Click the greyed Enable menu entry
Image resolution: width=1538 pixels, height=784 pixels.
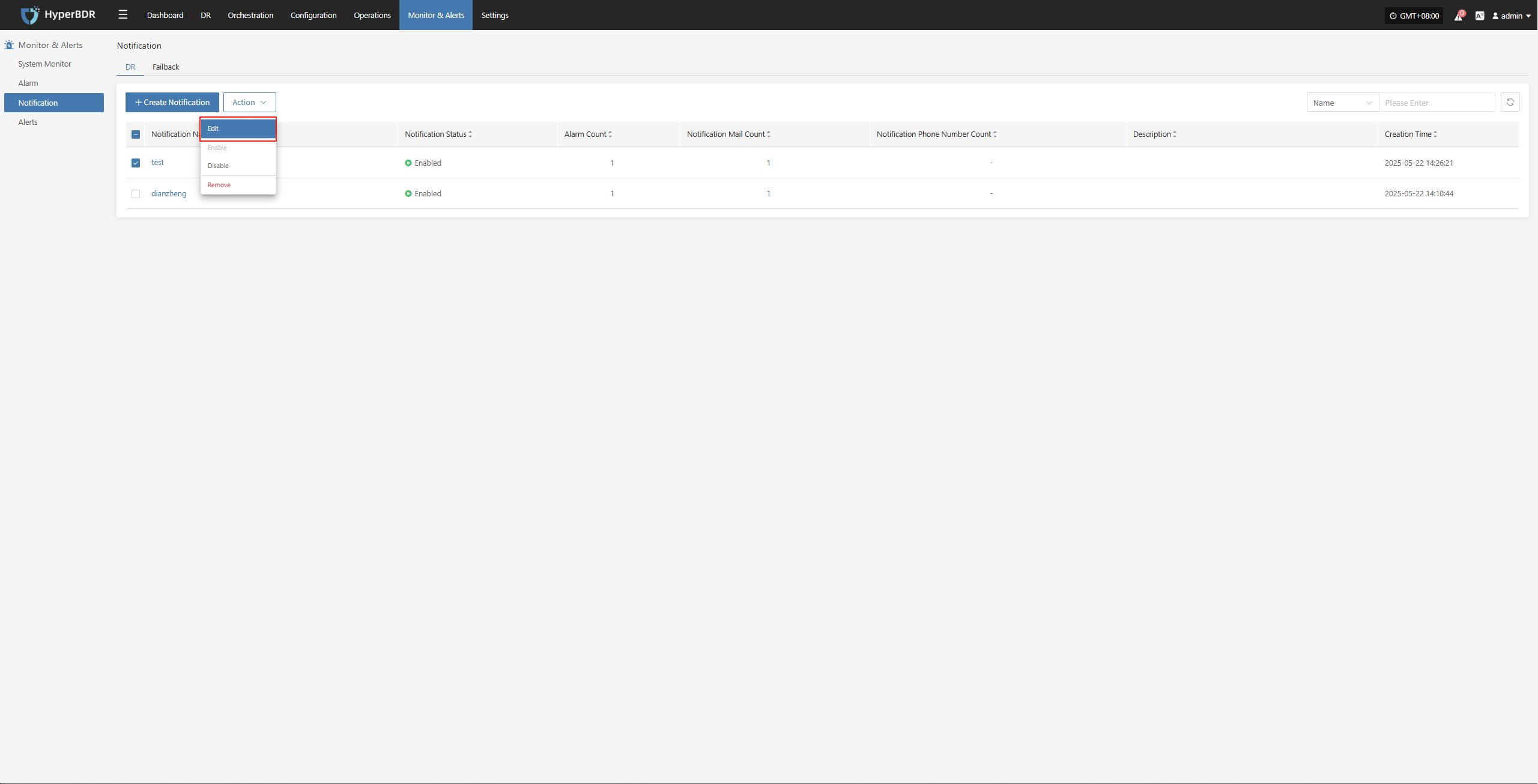coord(238,148)
